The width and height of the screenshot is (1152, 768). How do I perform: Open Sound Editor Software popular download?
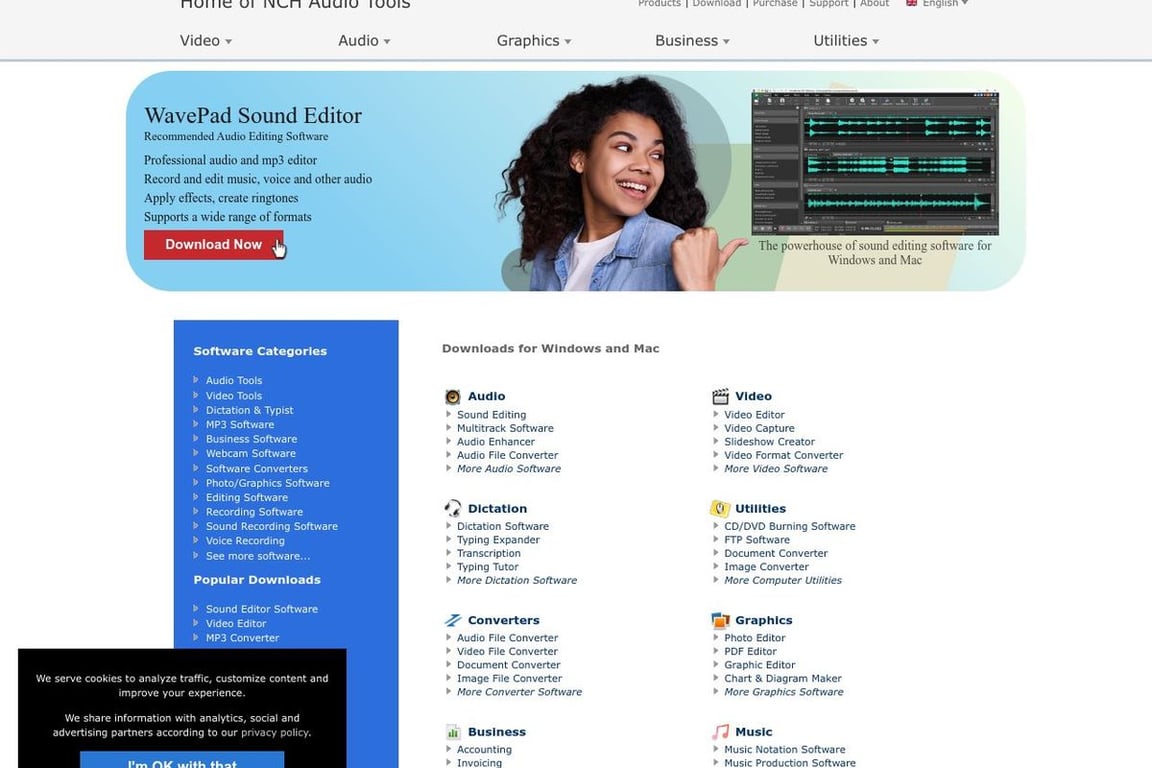[262, 609]
